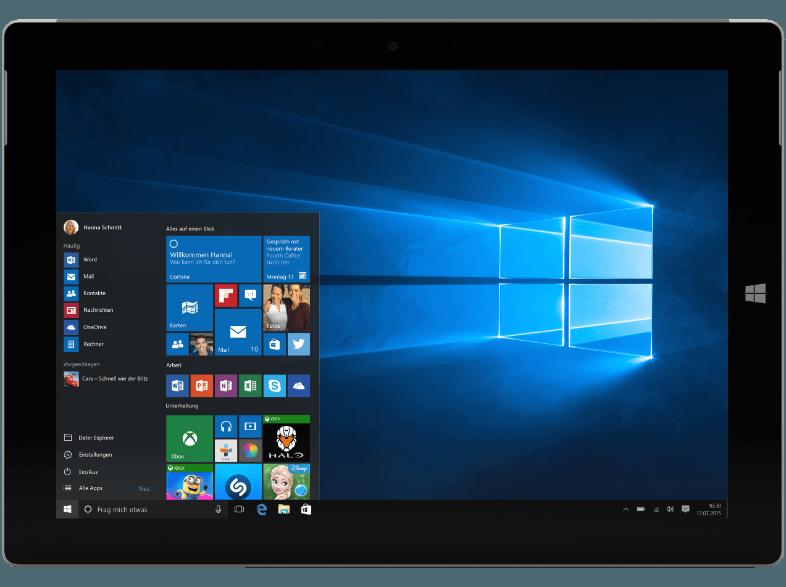Click the Windows Start button on taskbar

pyautogui.click(x=67, y=509)
